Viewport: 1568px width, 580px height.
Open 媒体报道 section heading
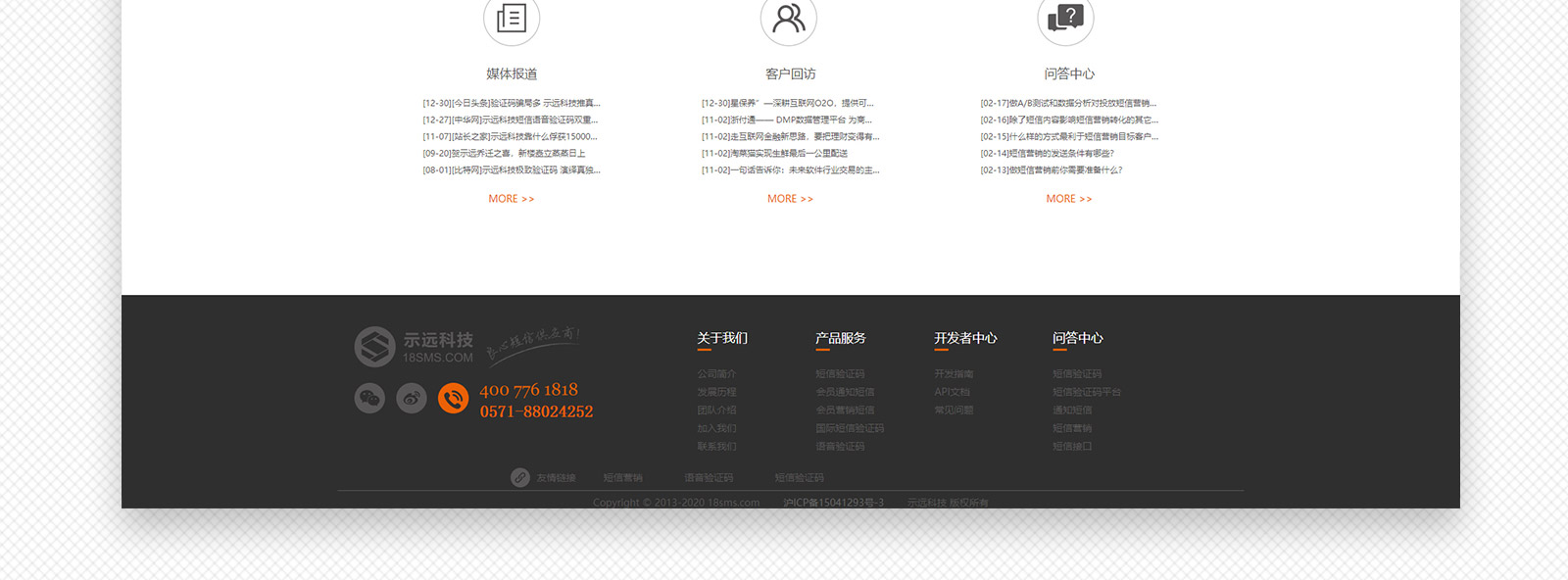(x=512, y=73)
